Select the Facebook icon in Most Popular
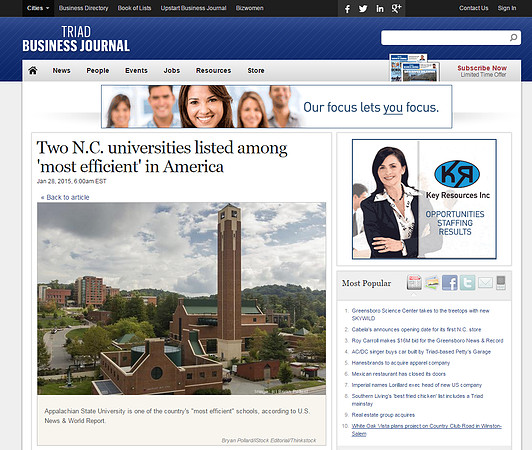Viewport: 532px width, 450px height. tap(450, 282)
